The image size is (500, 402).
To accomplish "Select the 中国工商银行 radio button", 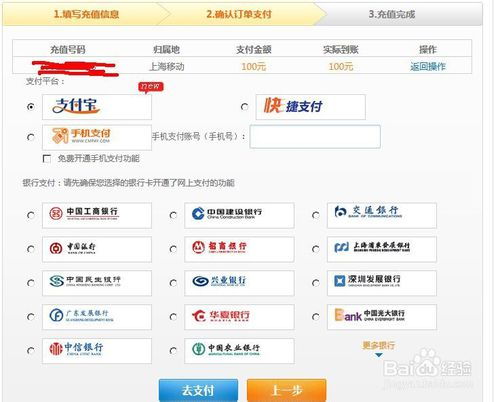I will [31, 215].
